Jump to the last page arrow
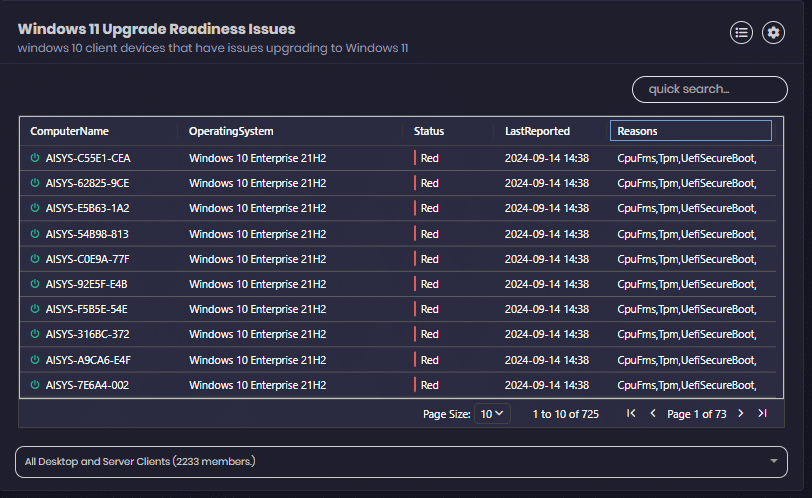 [x=762, y=413]
